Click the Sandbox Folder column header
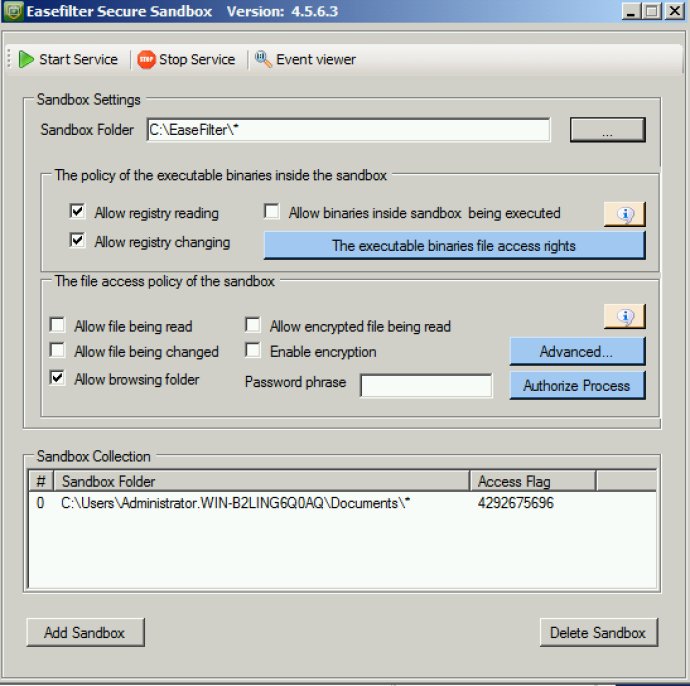 click(261, 481)
